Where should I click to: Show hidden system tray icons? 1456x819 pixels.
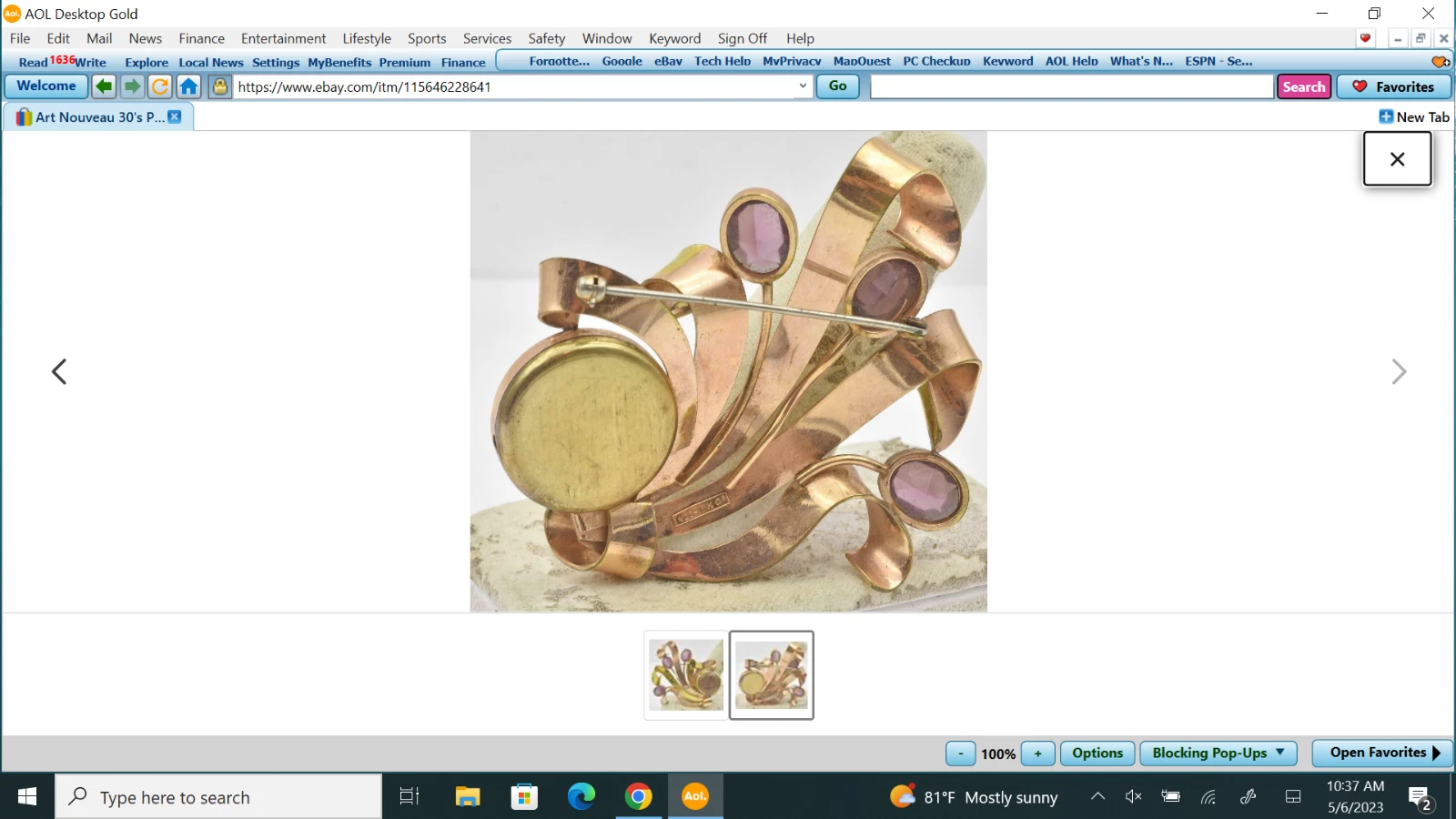(1098, 797)
